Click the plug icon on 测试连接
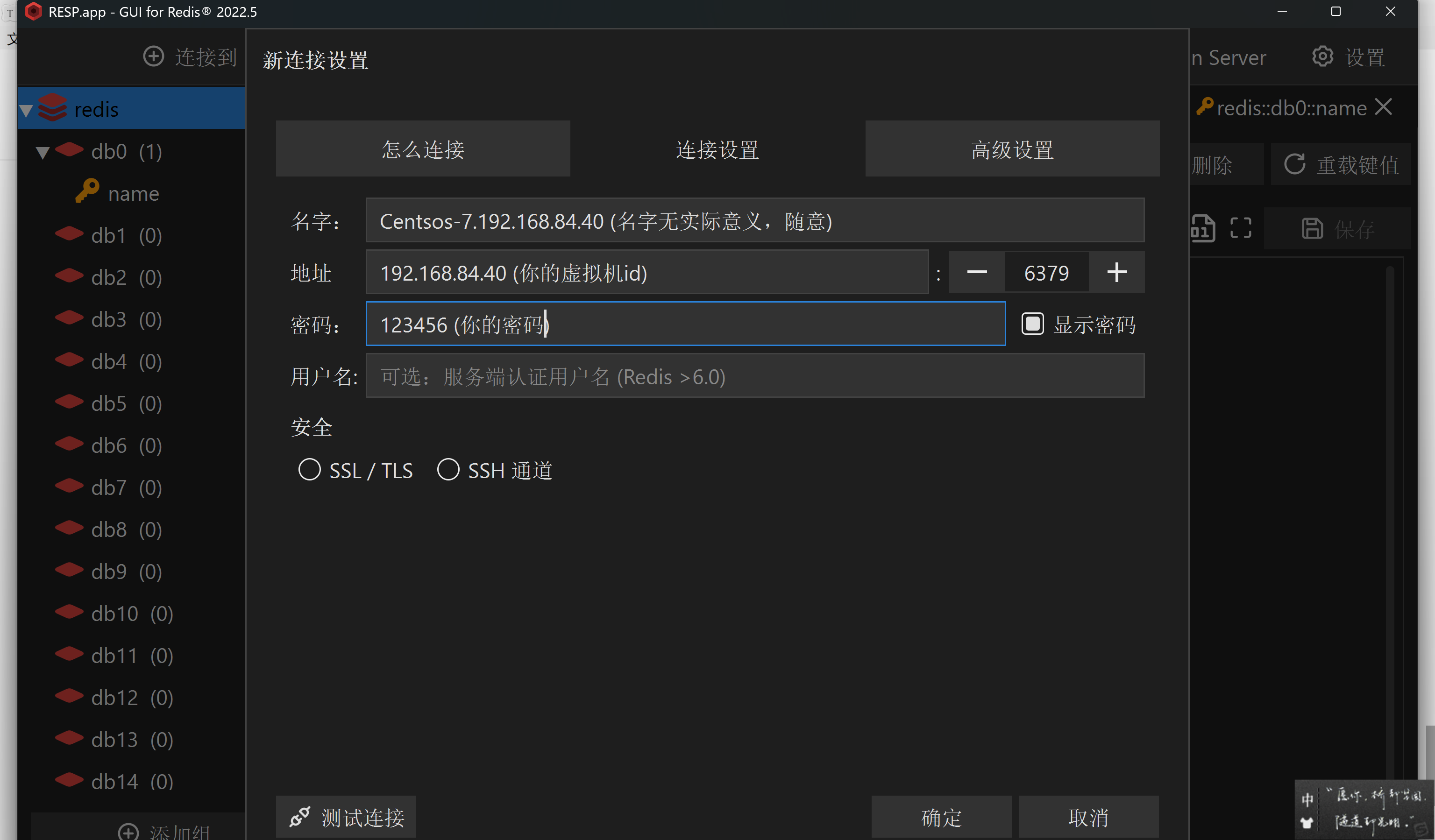Screen dimensions: 1435x840 tap(299, 817)
